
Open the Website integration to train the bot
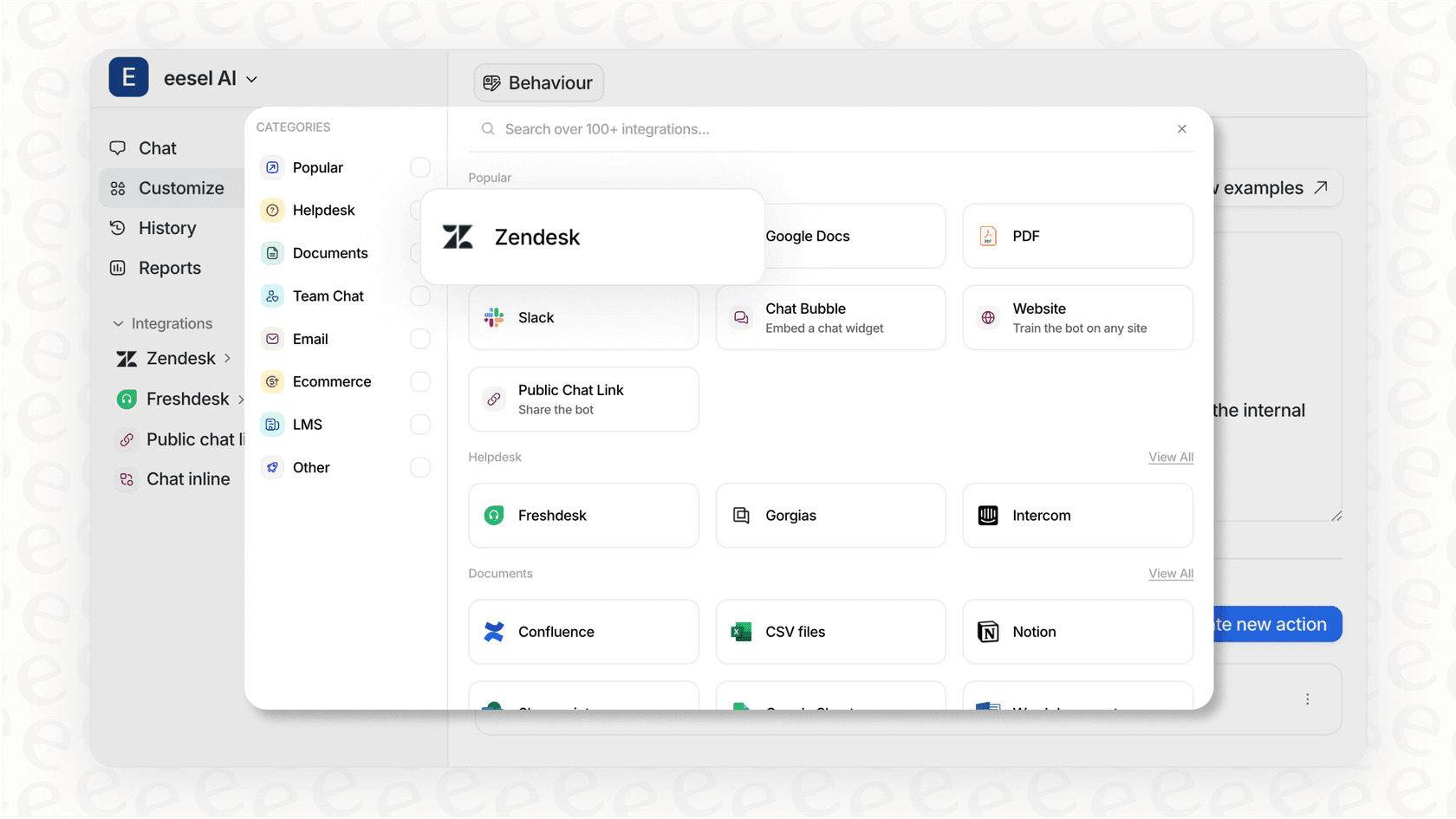(1076, 317)
